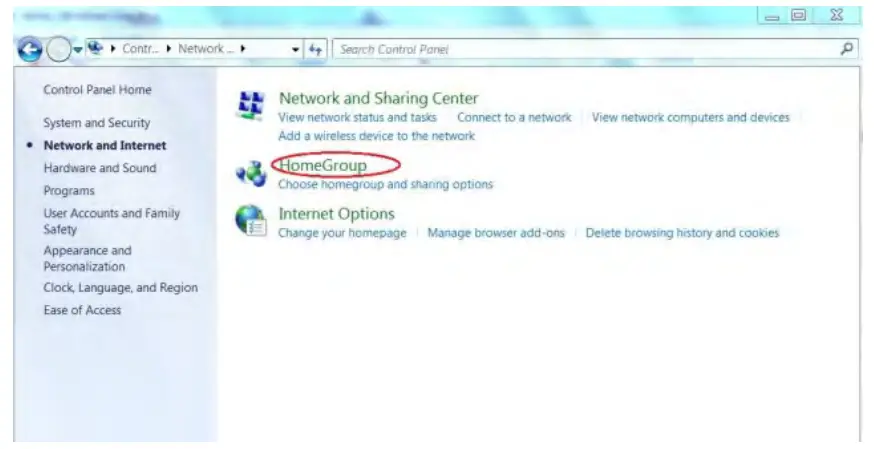Open the recent pages dropdown arrow

coord(78,50)
